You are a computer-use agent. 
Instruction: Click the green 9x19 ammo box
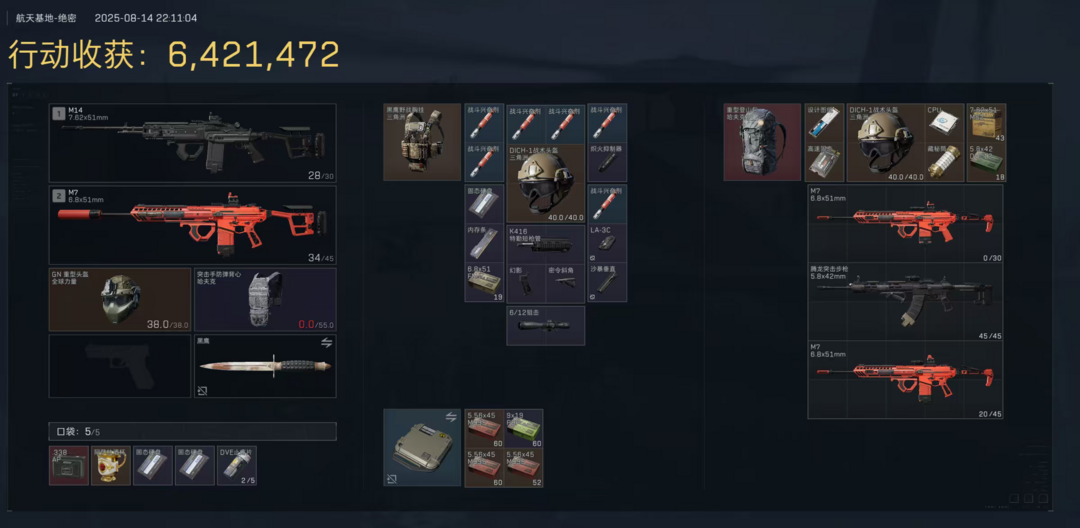click(x=523, y=429)
